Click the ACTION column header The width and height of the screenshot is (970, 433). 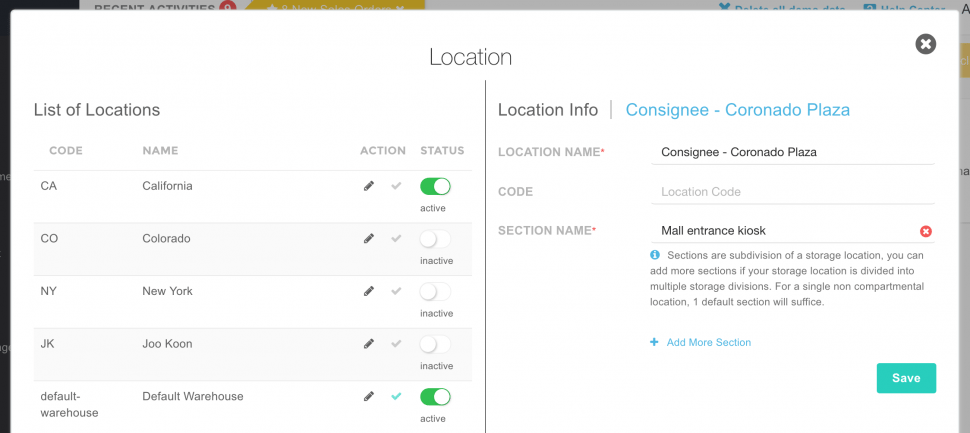coord(383,150)
